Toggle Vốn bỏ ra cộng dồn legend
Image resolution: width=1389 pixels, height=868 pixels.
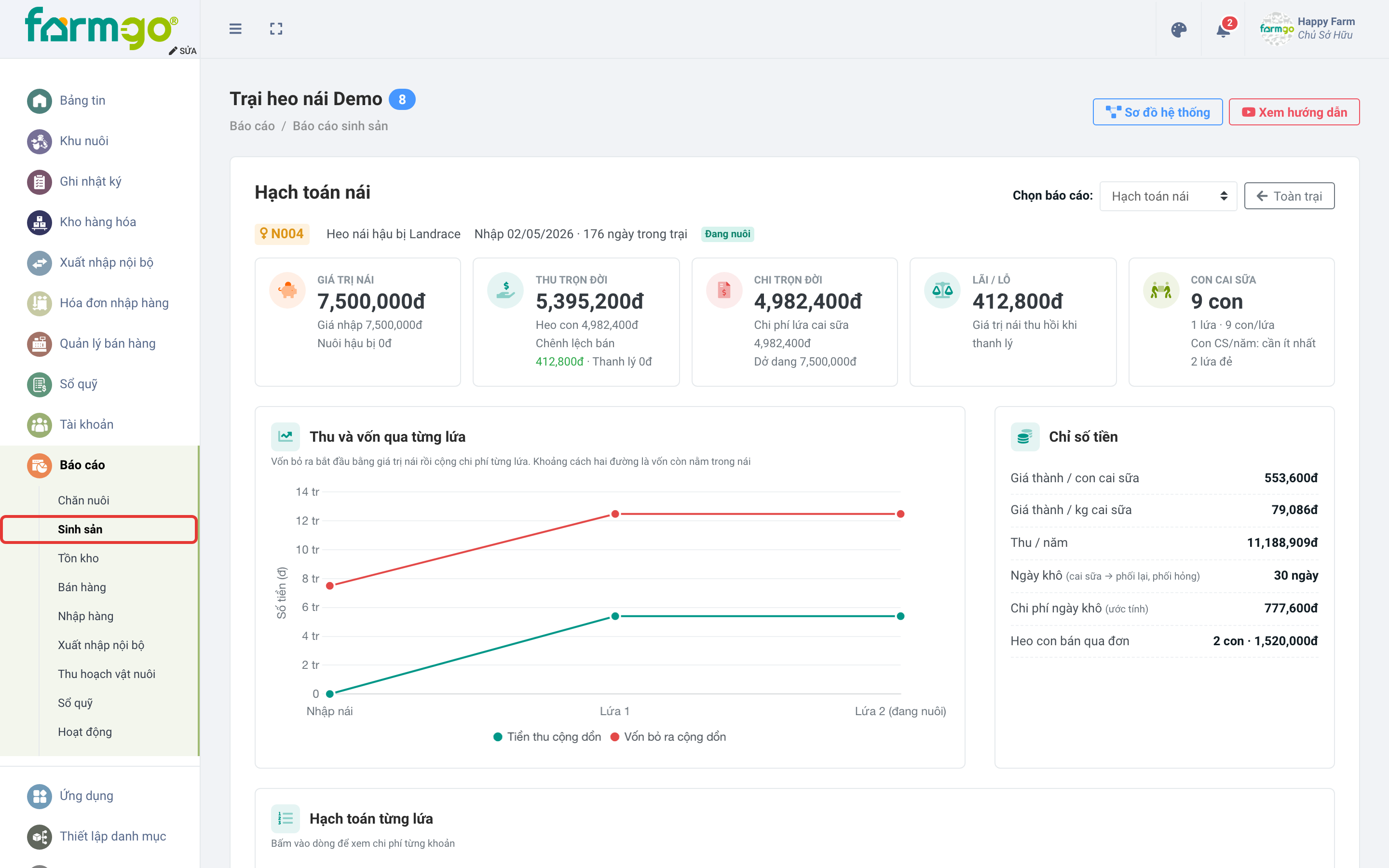pyautogui.click(x=668, y=736)
